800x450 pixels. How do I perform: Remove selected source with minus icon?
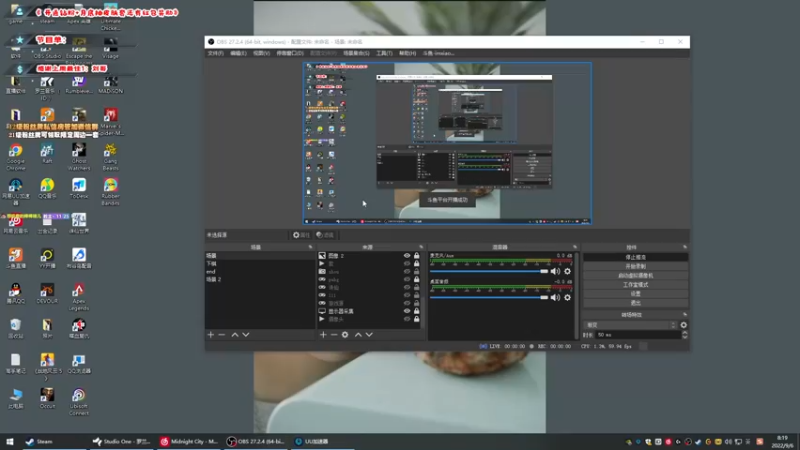pyautogui.click(x=334, y=335)
